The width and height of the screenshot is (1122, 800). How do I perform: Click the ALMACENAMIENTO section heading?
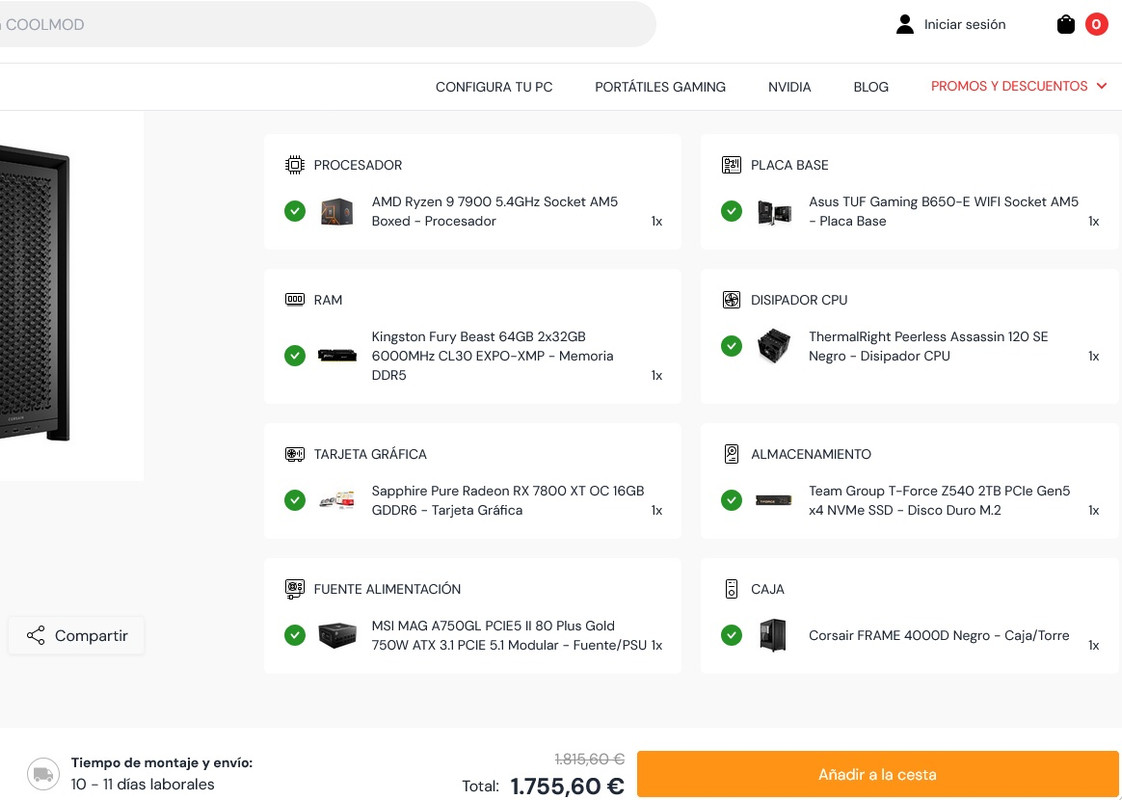811,454
